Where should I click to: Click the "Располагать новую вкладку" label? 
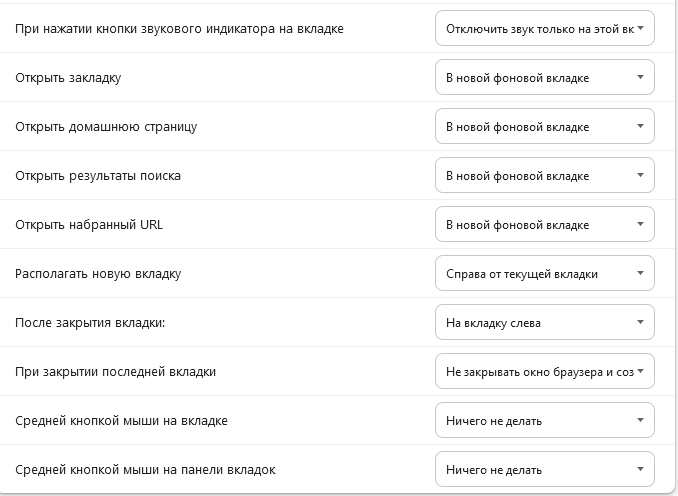coord(98,274)
